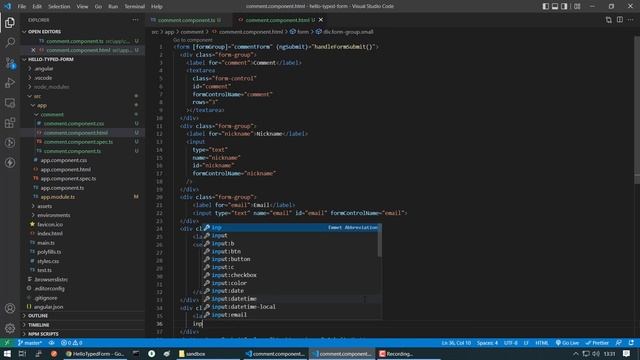The height and width of the screenshot is (360, 640).
Task: Open the Terminal menu
Action: point(134,6)
